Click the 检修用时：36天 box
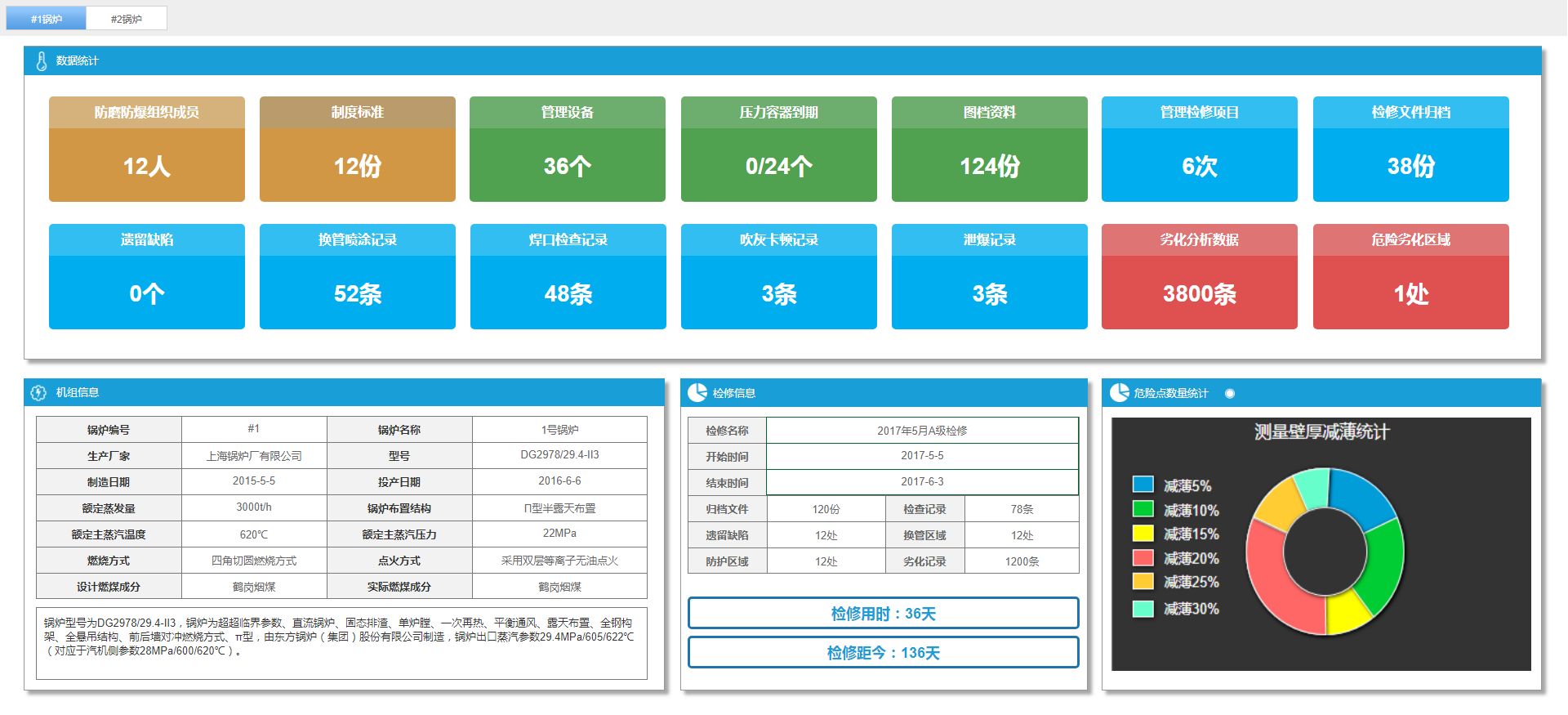1568x715 pixels. coord(884,613)
